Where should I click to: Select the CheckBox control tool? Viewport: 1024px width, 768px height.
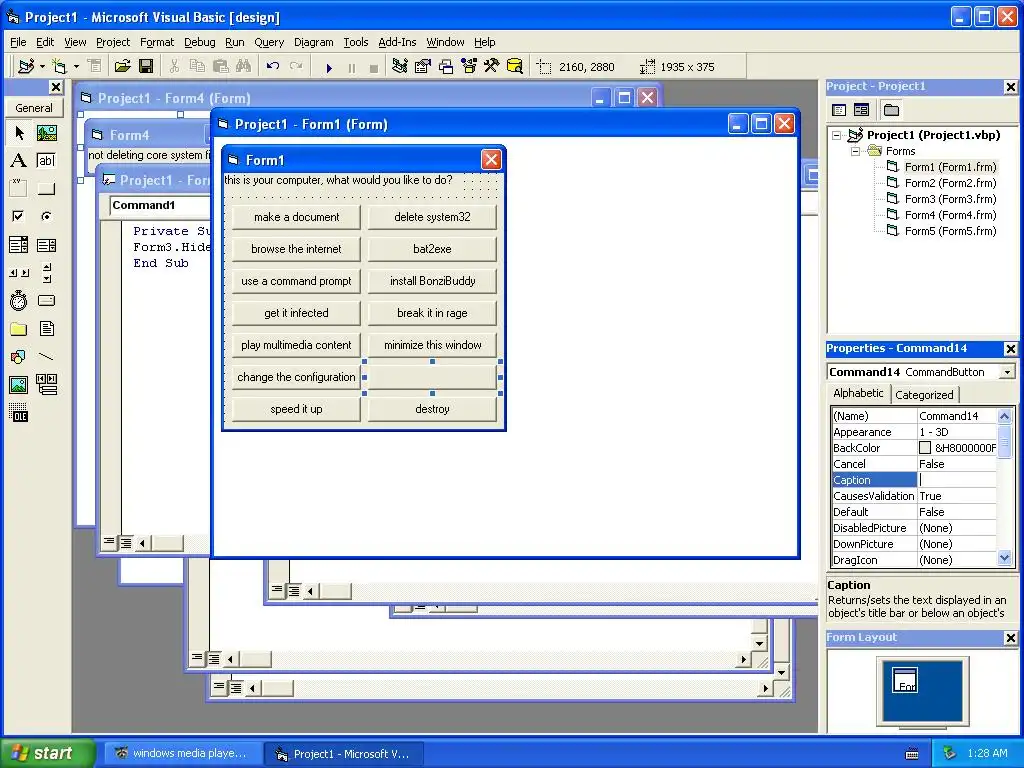(x=19, y=216)
